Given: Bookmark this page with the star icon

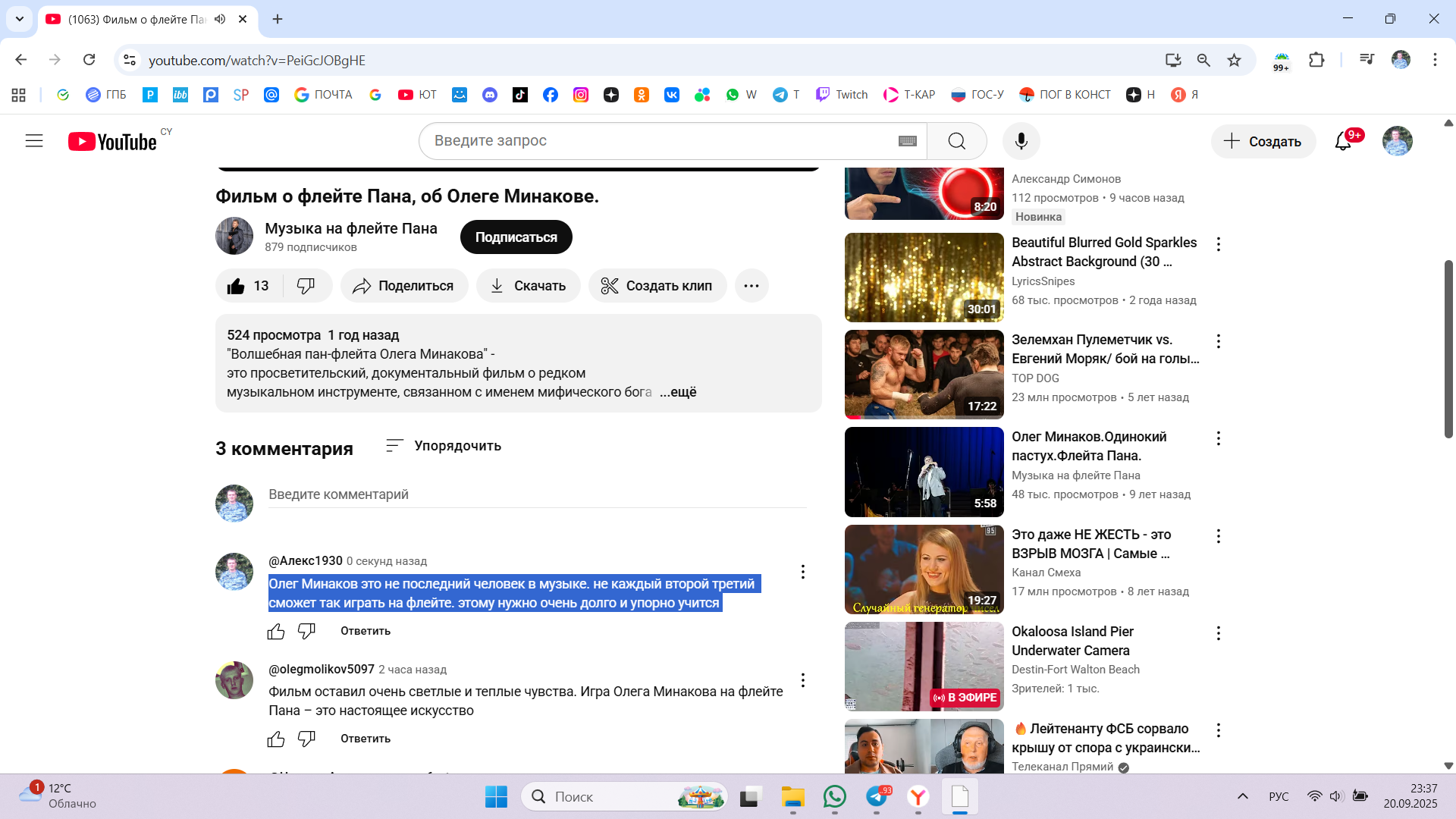Looking at the screenshot, I should point(1234,60).
